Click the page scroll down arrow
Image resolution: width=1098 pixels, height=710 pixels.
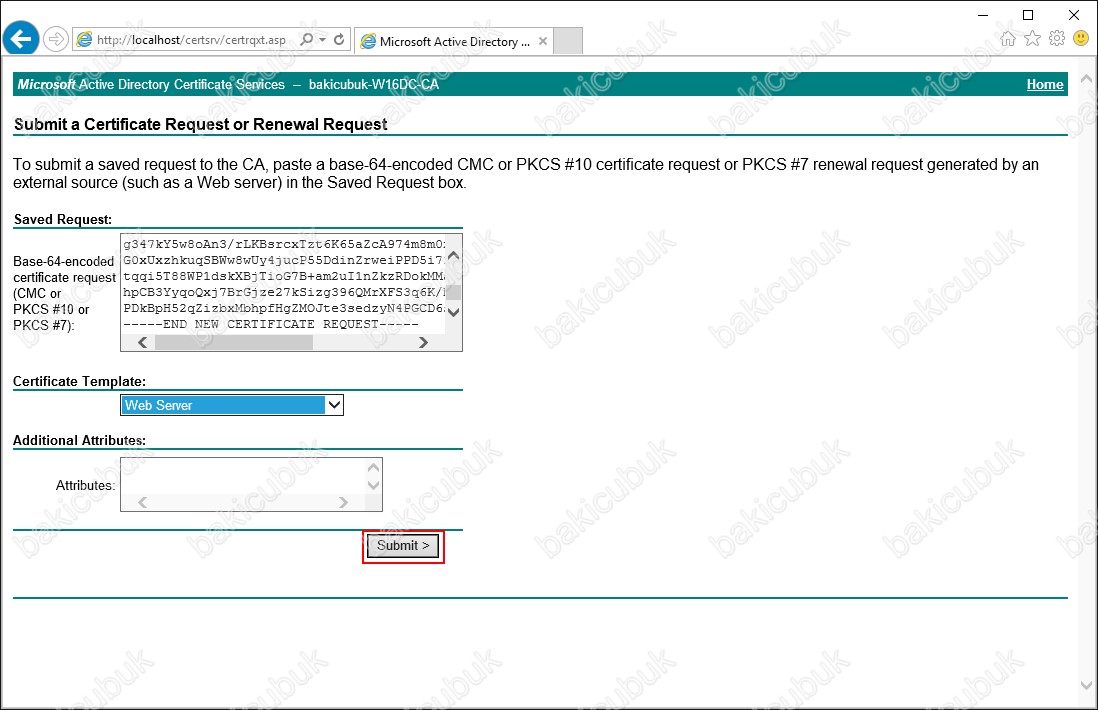pyautogui.click(x=1086, y=685)
